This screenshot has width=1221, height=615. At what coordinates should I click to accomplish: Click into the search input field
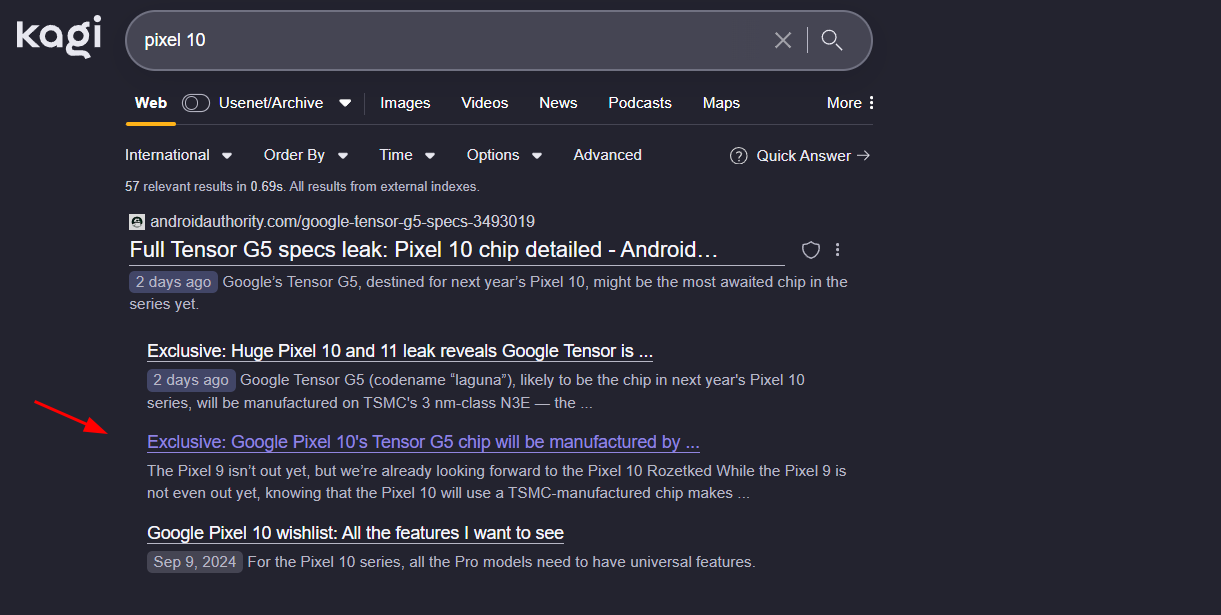[x=450, y=40]
